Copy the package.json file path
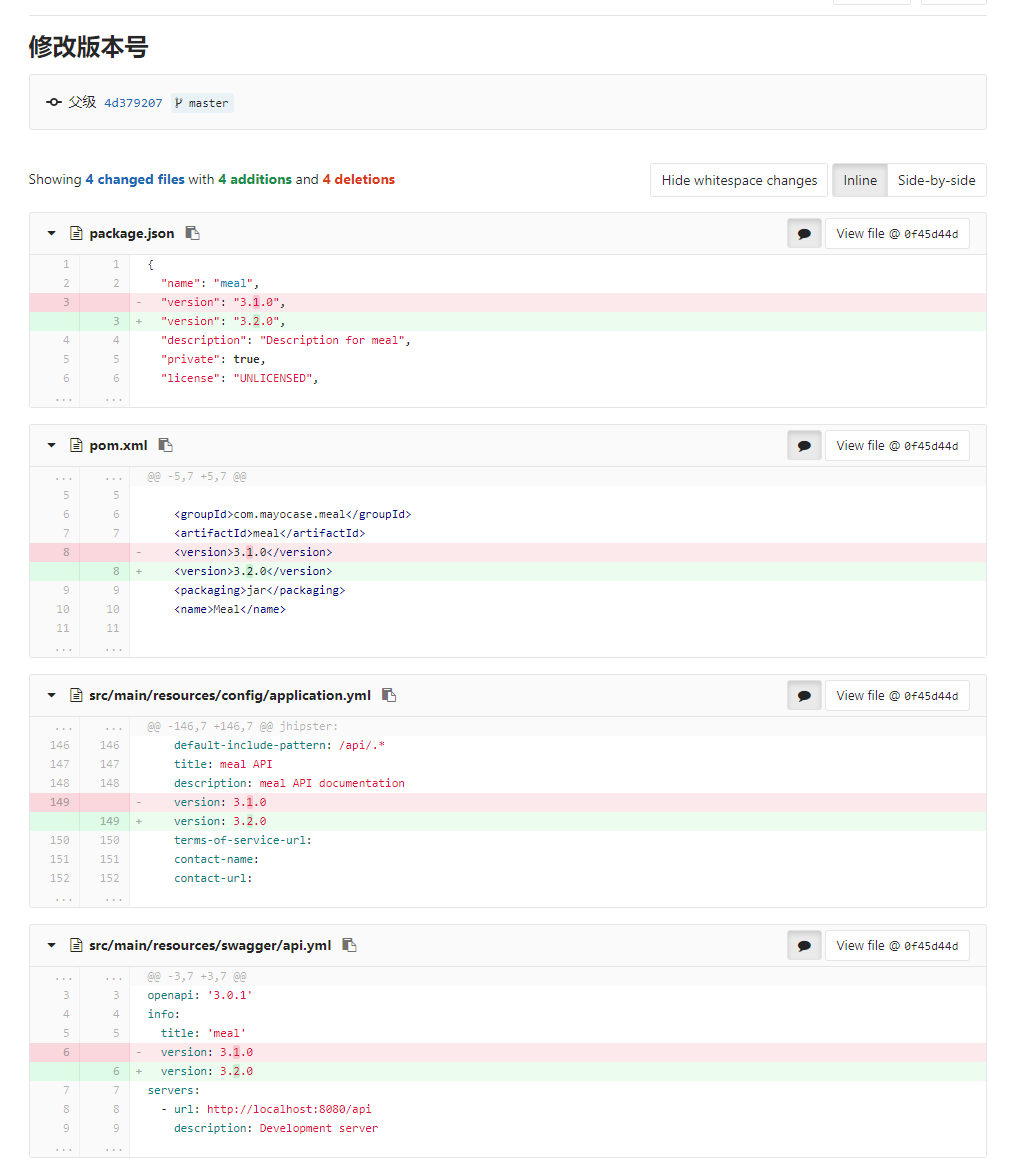 [193, 233]
